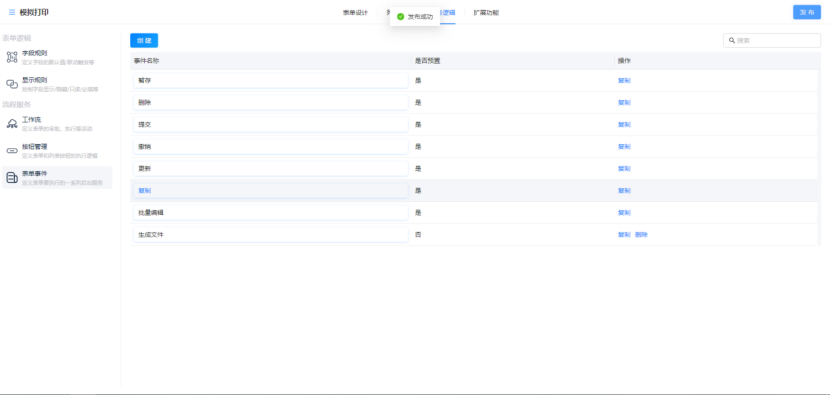Click the 提交 event name field
The height and width of the screenshot is (395, 830).
pyautogui.click(x=270, y=124)
